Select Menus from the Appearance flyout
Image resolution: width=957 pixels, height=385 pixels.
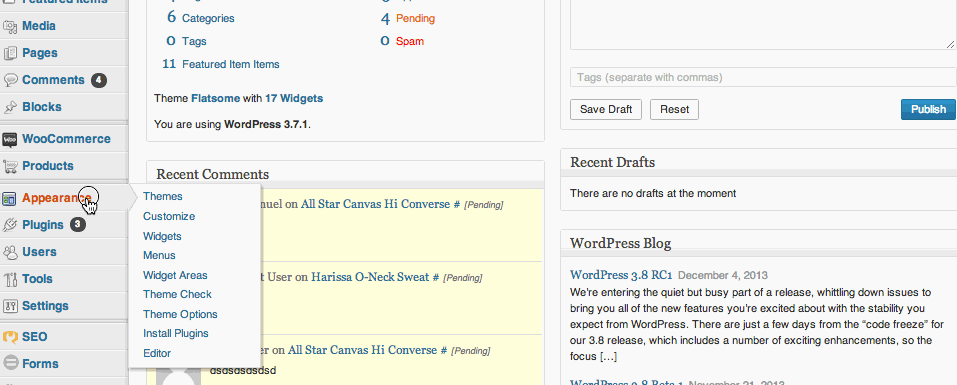click(x=159, y=256)
